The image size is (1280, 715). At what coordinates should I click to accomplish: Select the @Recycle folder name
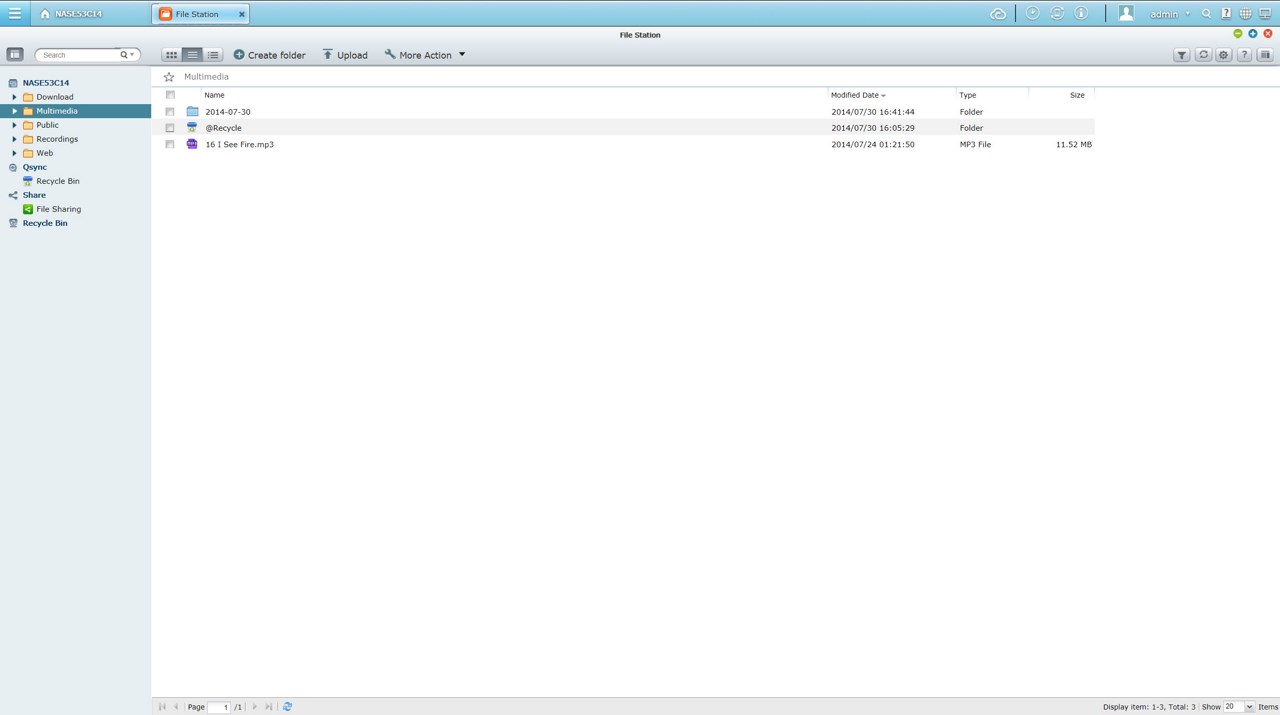coord(223,128)
